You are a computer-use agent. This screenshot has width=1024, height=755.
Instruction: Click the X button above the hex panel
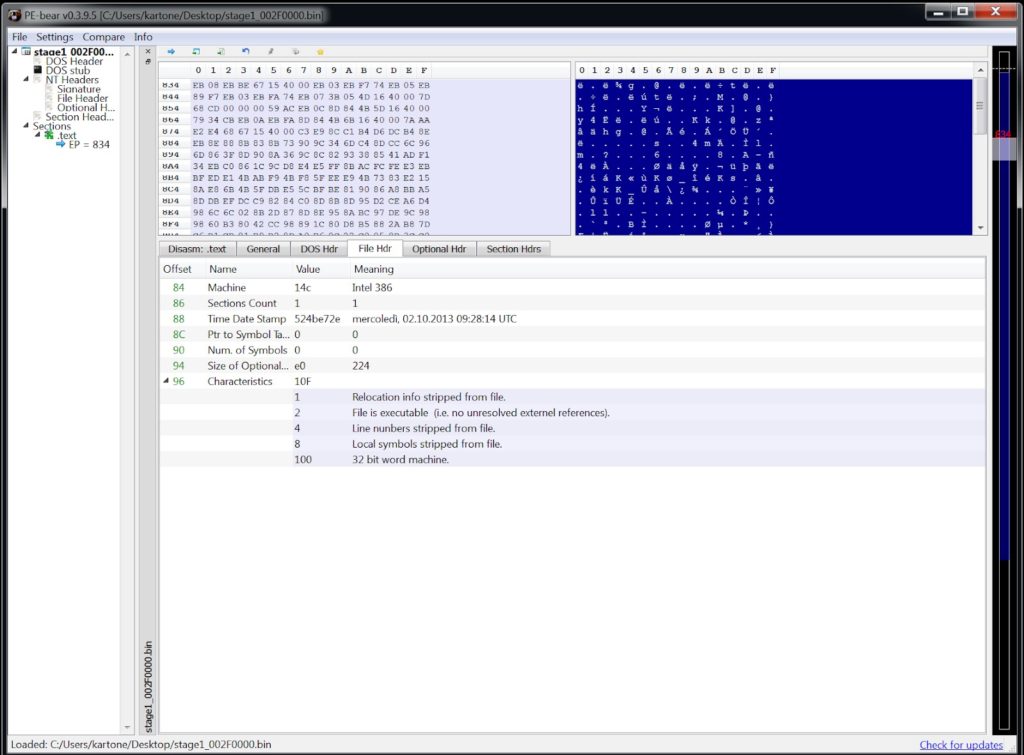click(148, 51)
